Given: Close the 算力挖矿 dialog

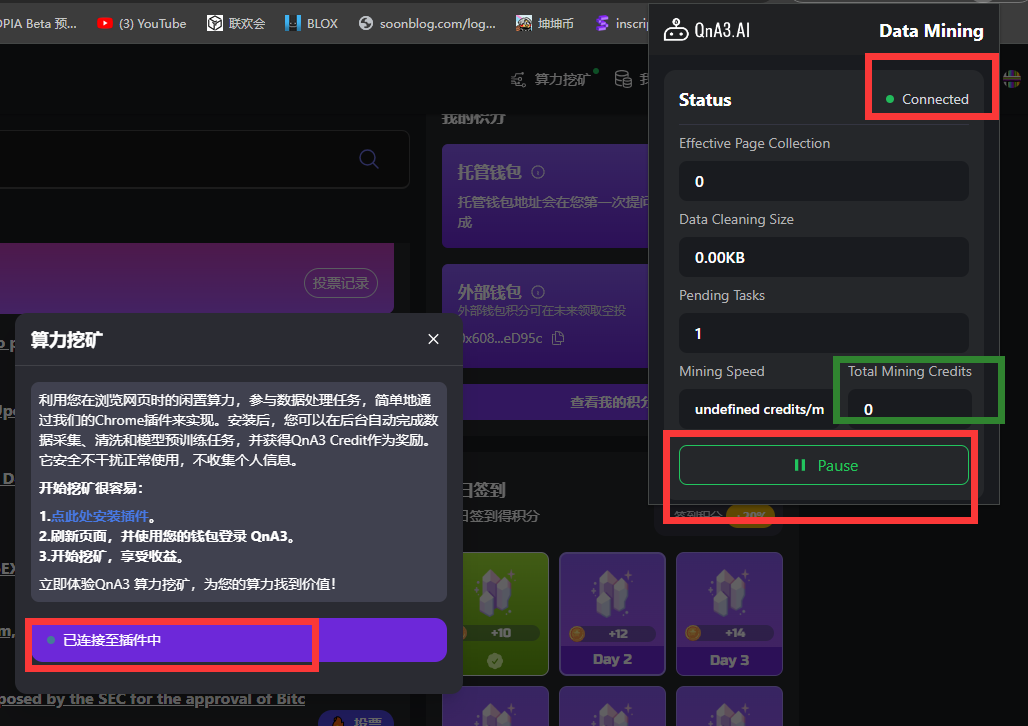Looking at the screenshot, I should [x=433, y=339].
